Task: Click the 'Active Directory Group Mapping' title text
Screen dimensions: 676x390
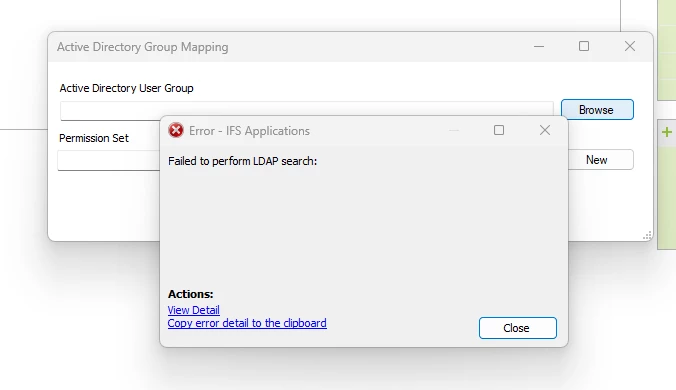Action: tap(143, 47)
